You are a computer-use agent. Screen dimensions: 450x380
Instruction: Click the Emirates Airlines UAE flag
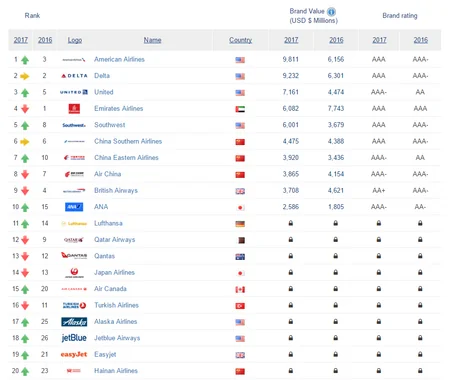click(240, 109)
